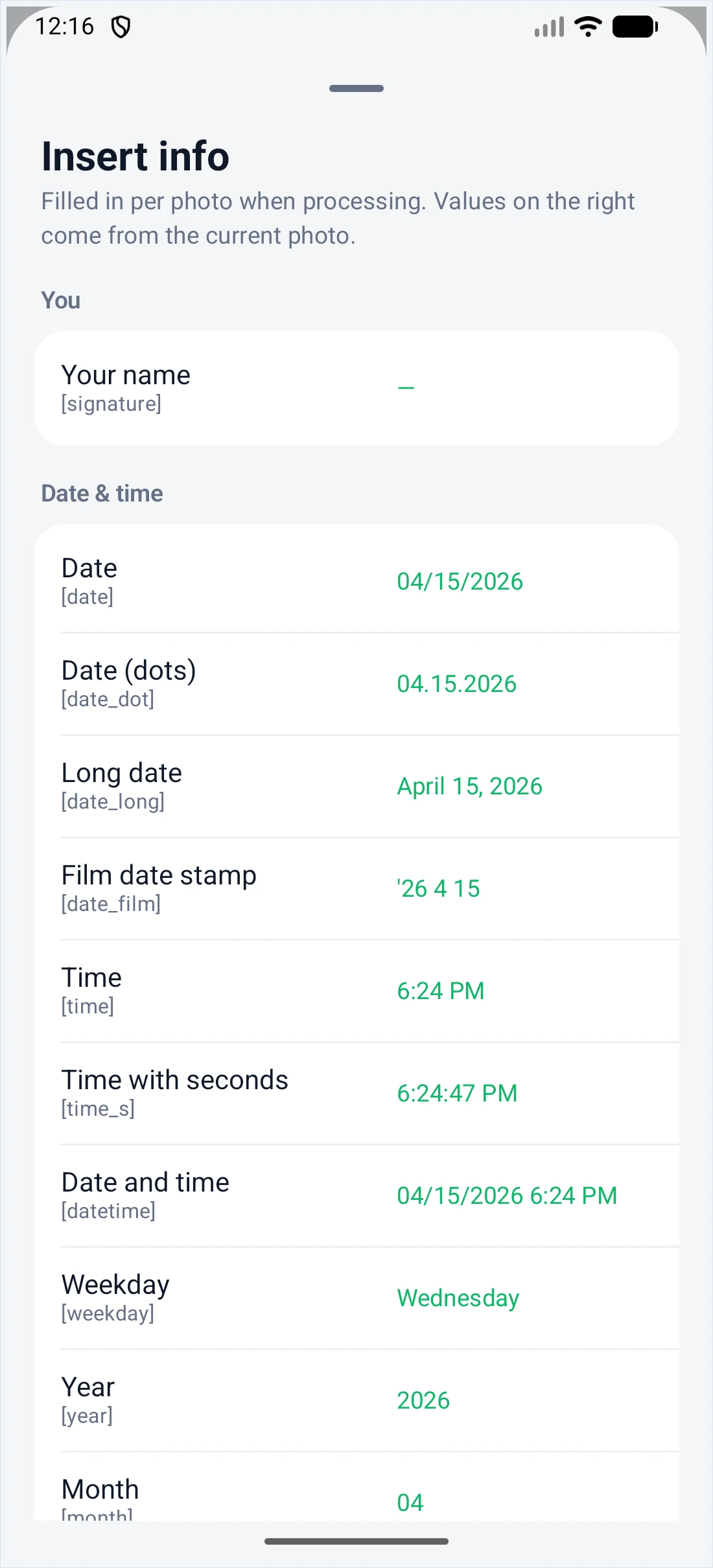Tap the 6:24:47 PM value
Viewport: 713px width, 1568px height.
457,1093
